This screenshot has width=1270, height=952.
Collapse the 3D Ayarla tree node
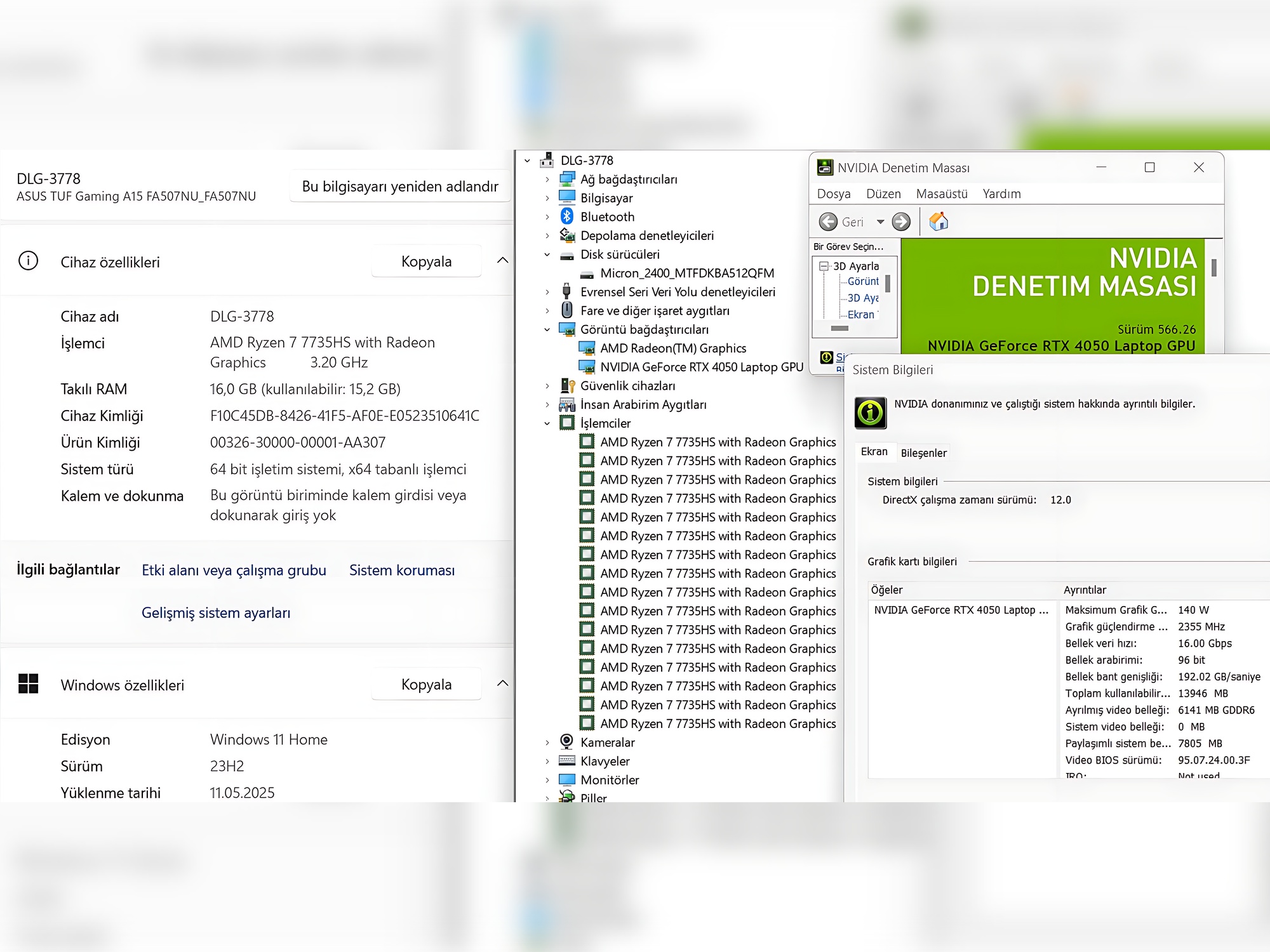click(824, 266)
